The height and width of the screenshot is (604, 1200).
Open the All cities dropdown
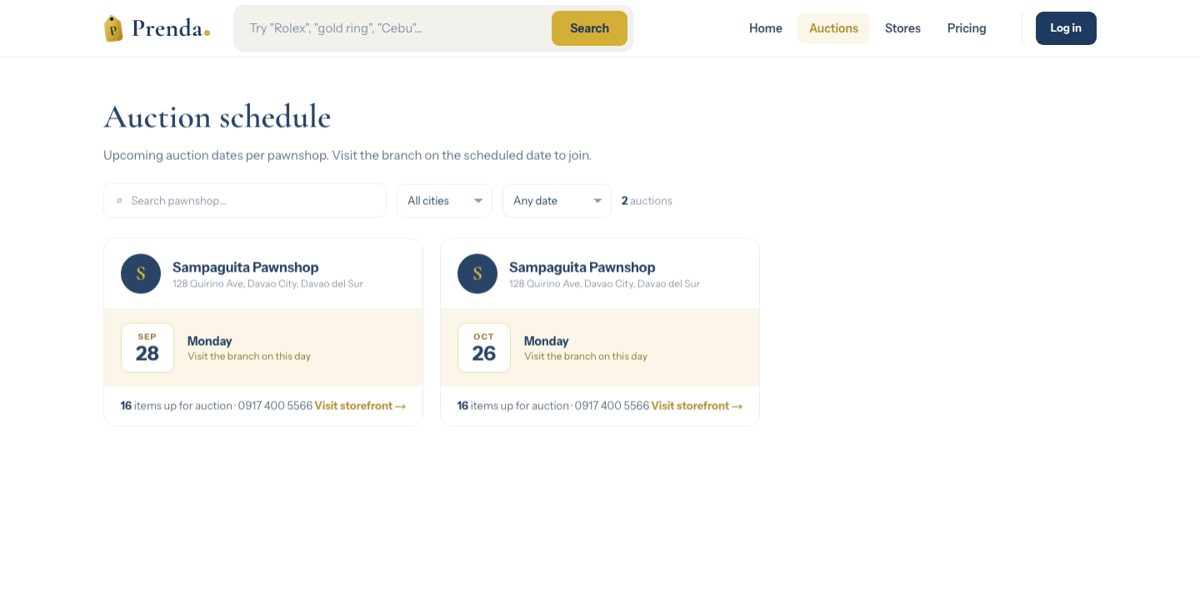[445, 201]
